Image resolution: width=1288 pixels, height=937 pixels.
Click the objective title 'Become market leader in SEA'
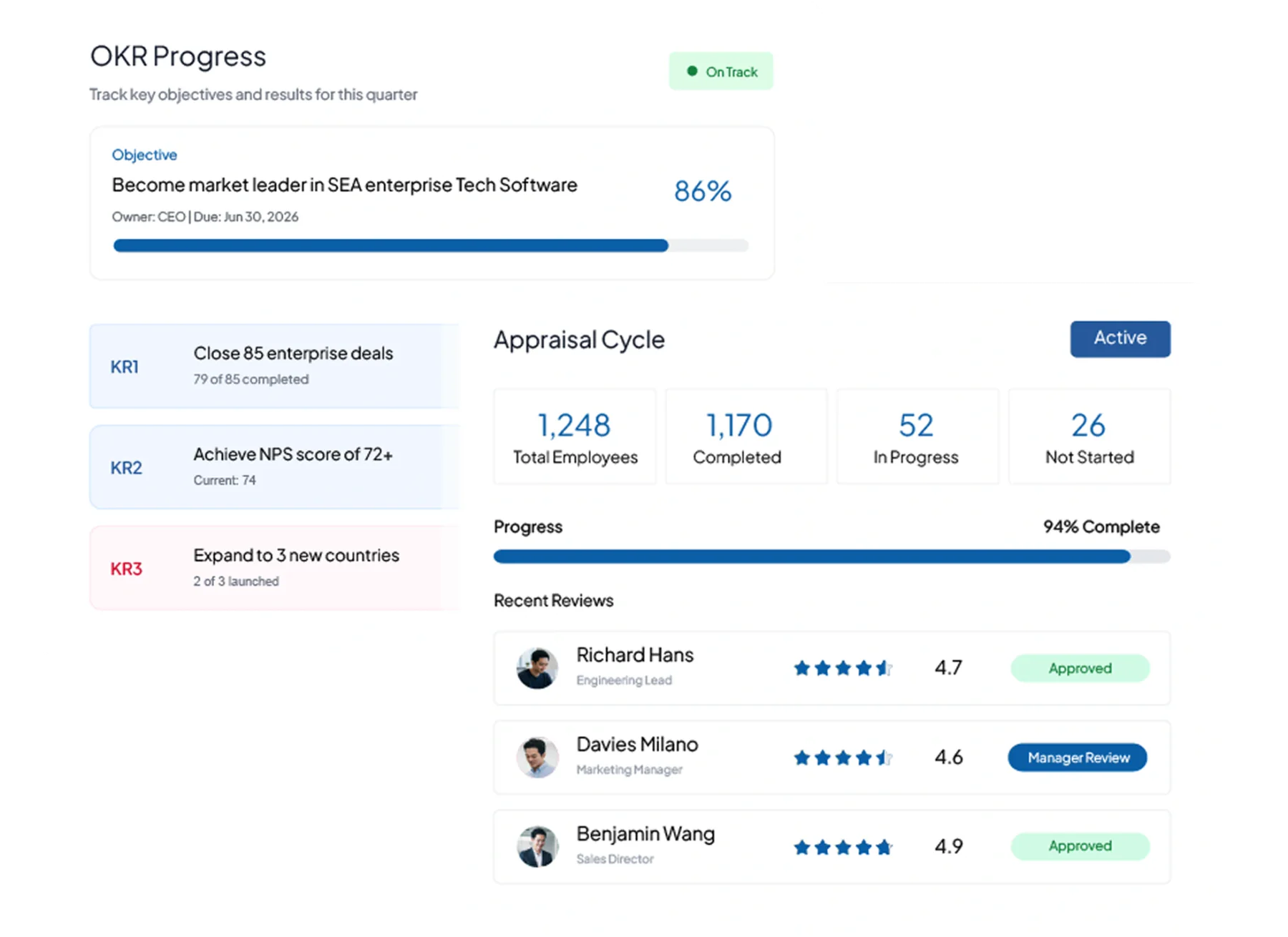point(344,185)
